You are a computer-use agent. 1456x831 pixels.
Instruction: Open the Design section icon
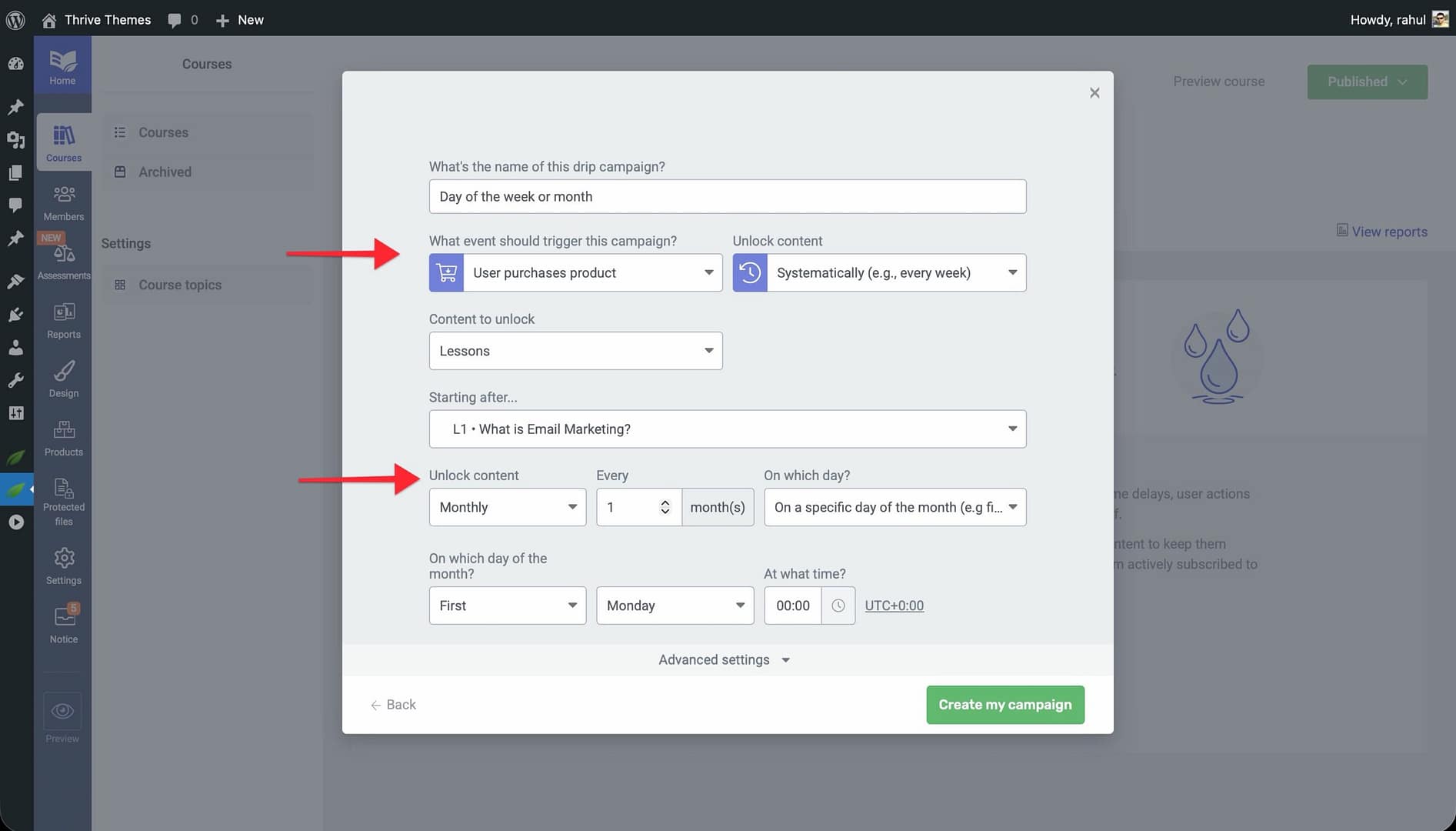pyautogui.click(x=63, y=379)
